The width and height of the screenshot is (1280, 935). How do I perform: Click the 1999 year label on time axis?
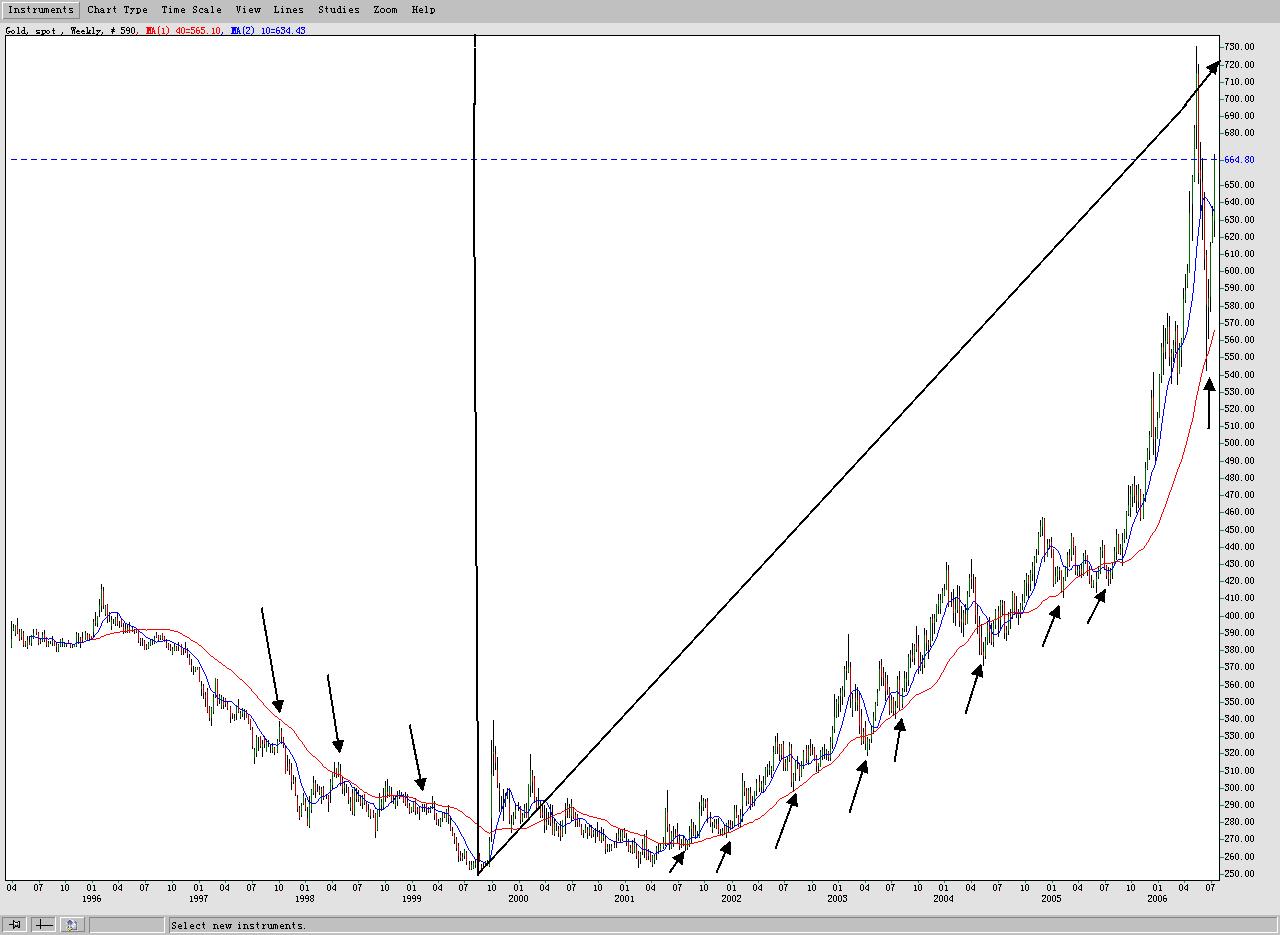tap(411, 898)
